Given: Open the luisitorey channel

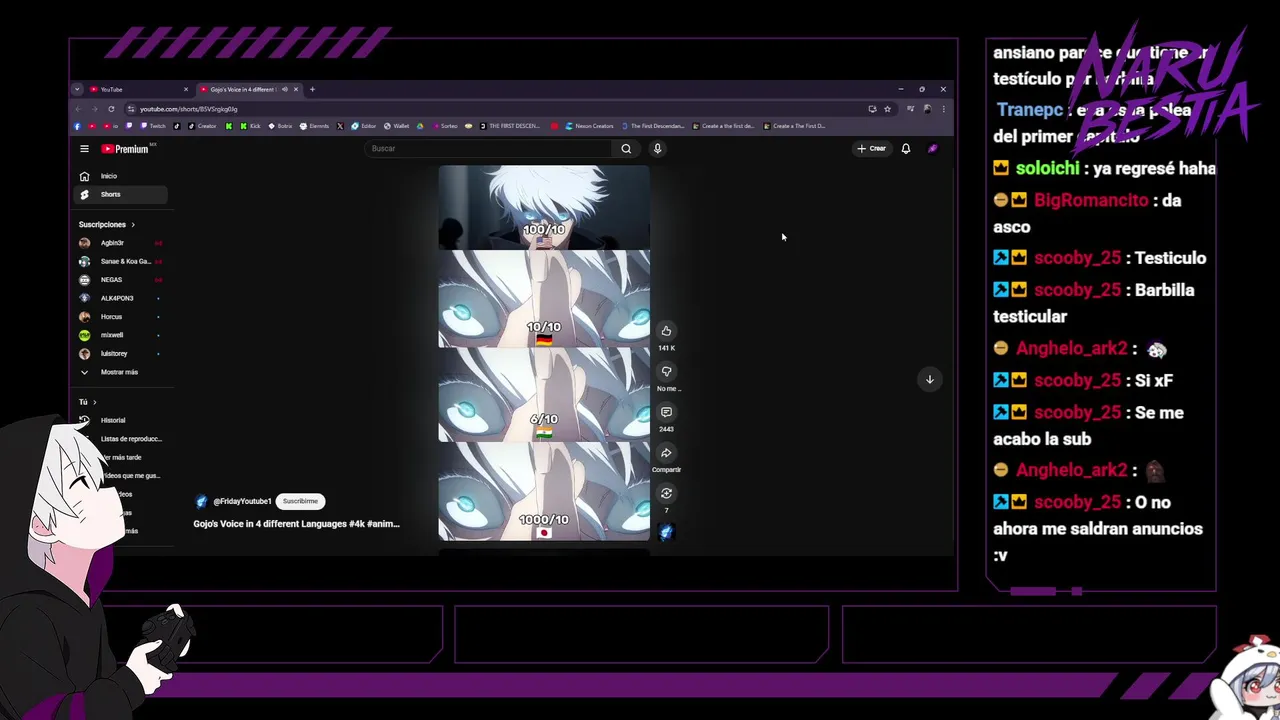Looking at the screenshot, I should [x=121, y=354].
